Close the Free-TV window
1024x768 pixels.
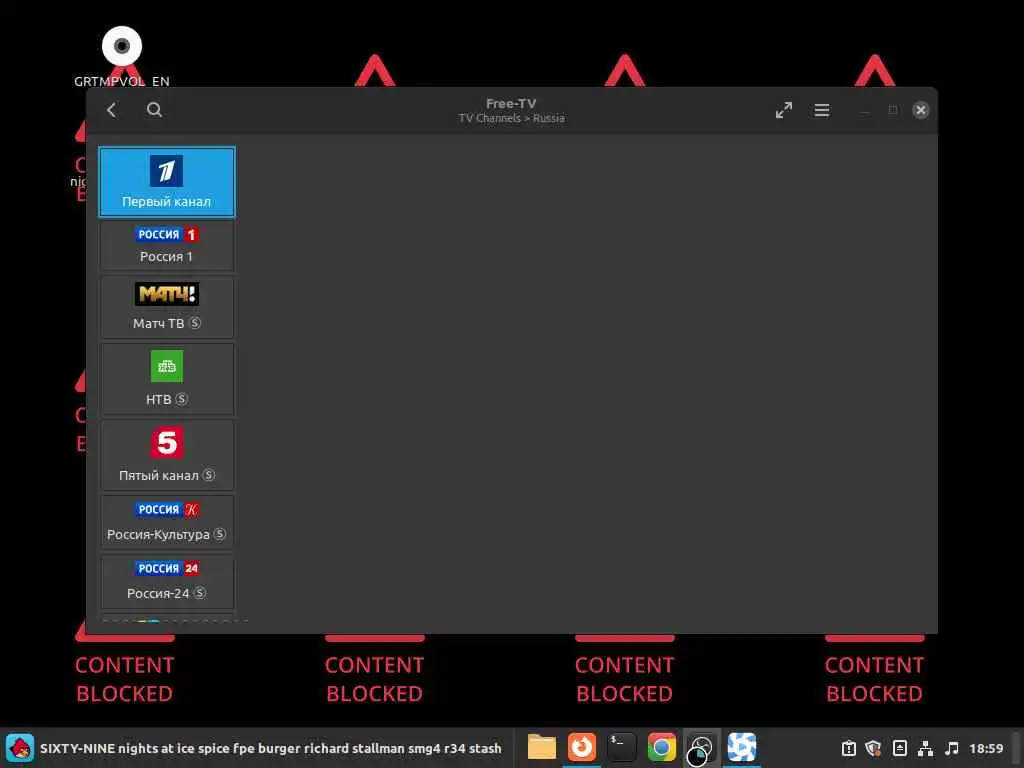[x=921, y=110]
